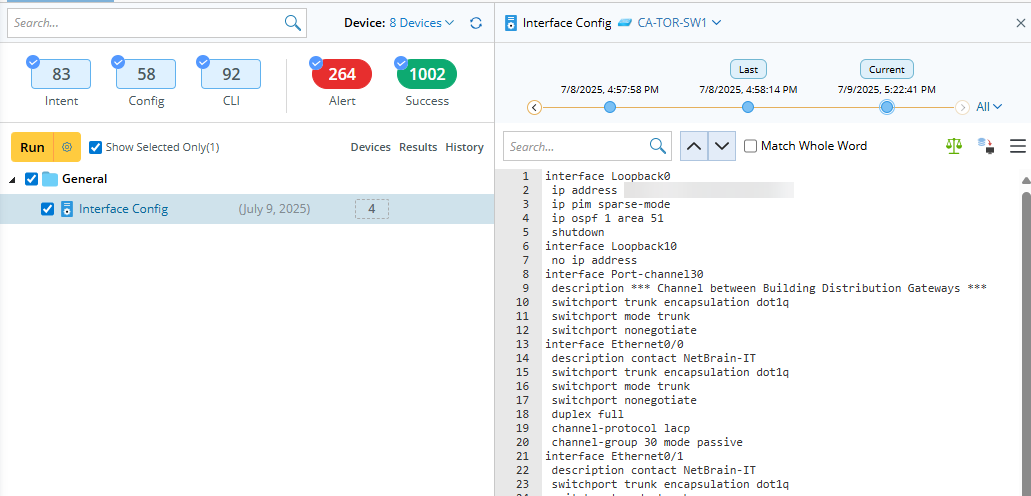Click line 5 'shutdown' in config
The image size is (1031, 496).
578,232
